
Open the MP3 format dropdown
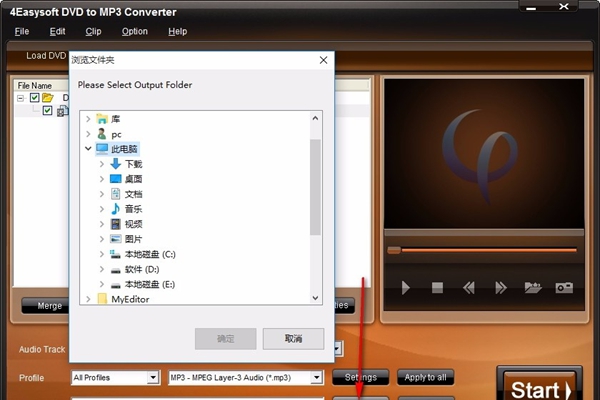click(x=316, y=377)
